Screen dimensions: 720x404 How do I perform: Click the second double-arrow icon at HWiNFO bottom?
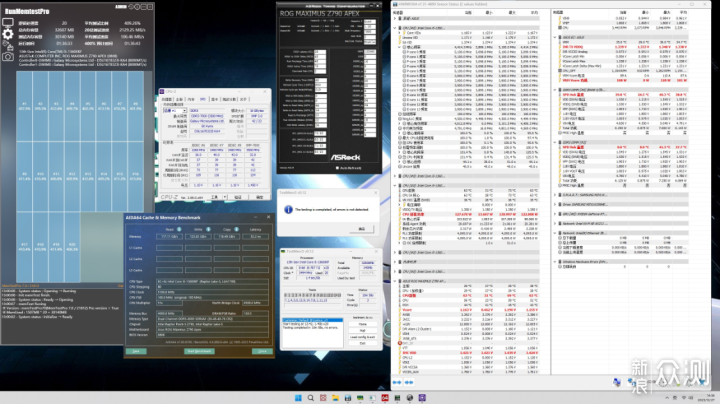tap(409, 382)
